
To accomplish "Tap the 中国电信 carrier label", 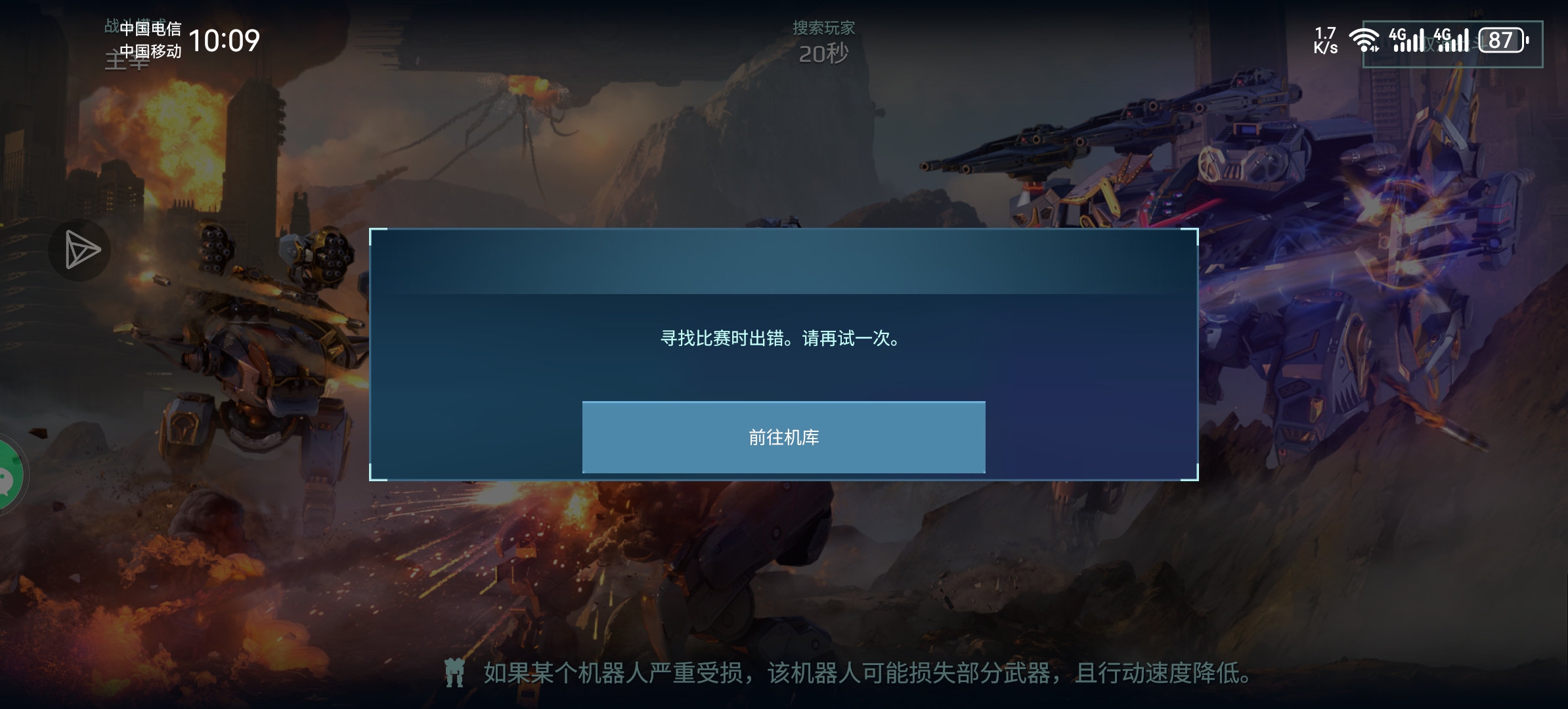I will (x=150, y=29).
